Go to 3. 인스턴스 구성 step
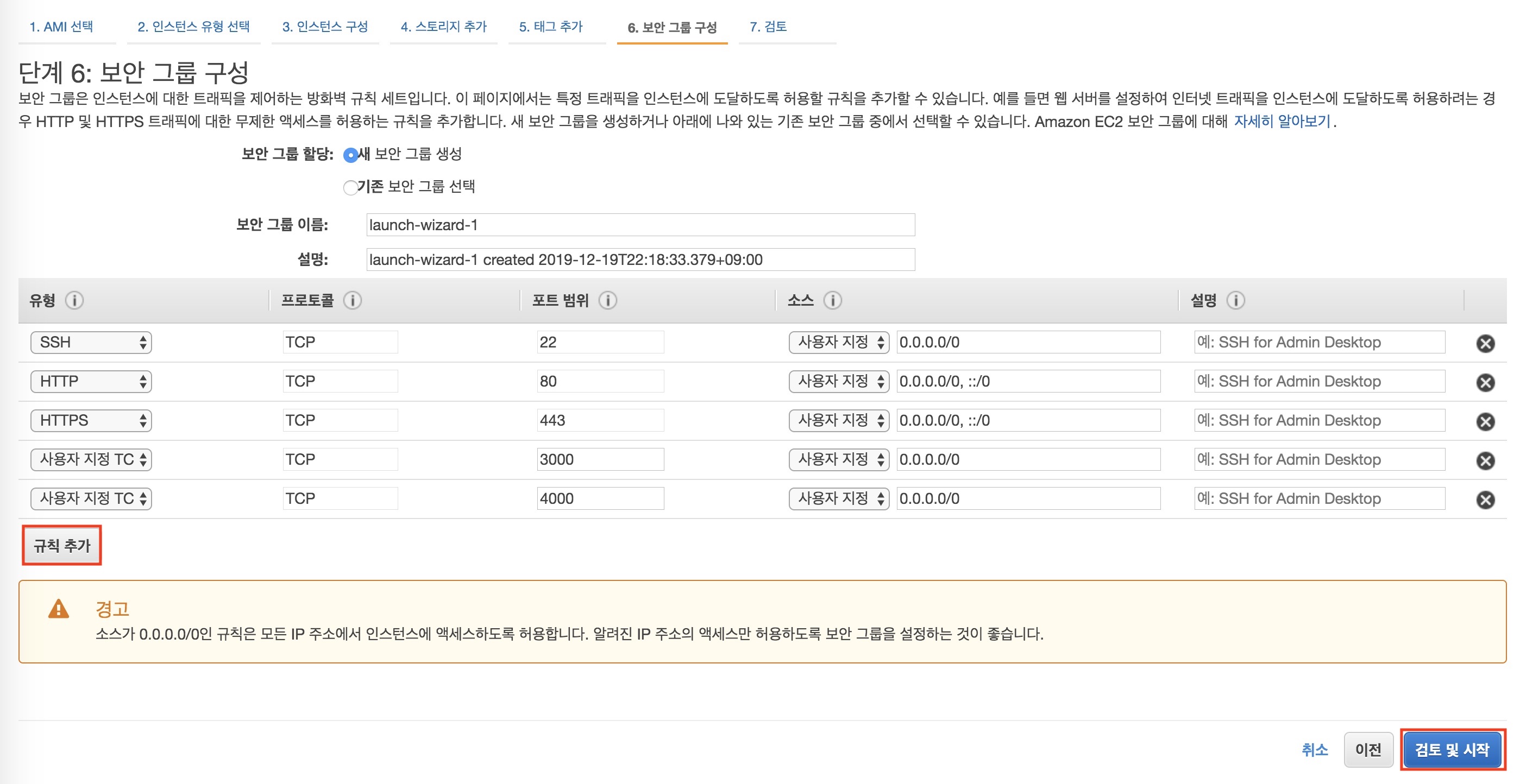The image size is (1520, 784). click(325, 27)
